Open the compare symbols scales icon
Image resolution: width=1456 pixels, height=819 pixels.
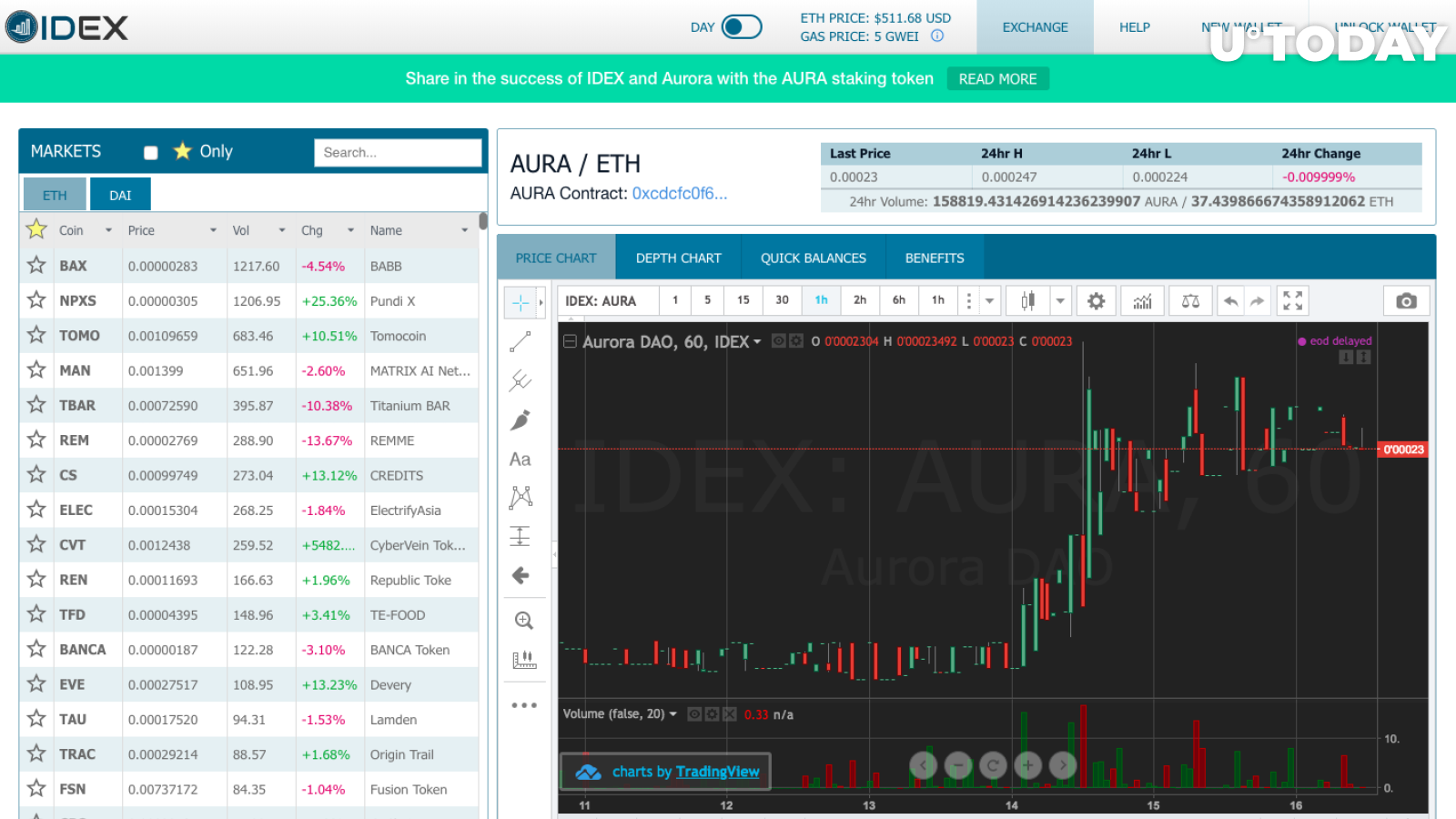click(1190, 301)
